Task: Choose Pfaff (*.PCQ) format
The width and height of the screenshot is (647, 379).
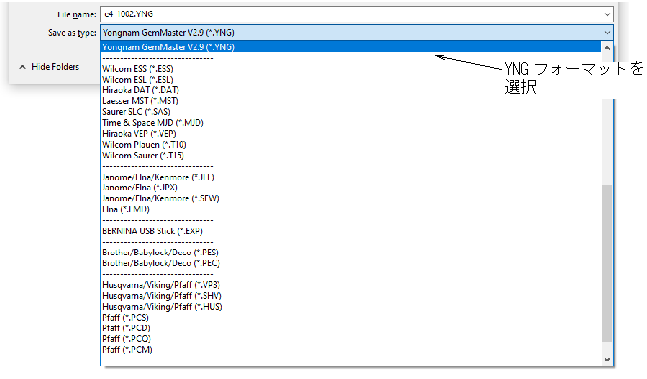Action: [x=126, y=339]
